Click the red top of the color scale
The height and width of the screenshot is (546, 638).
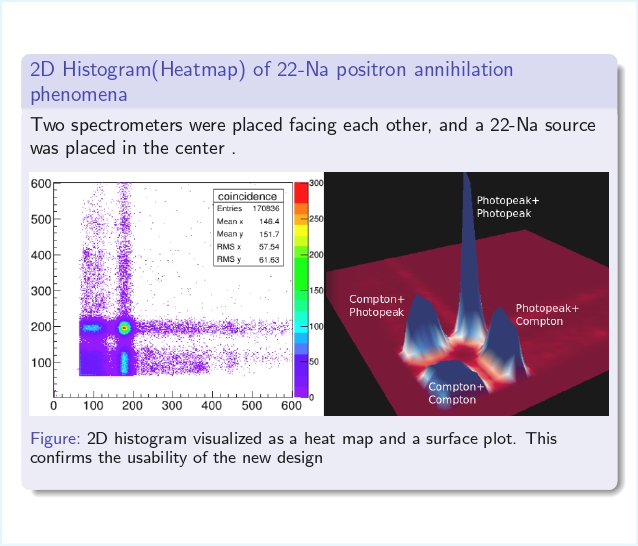click(301, 192)
